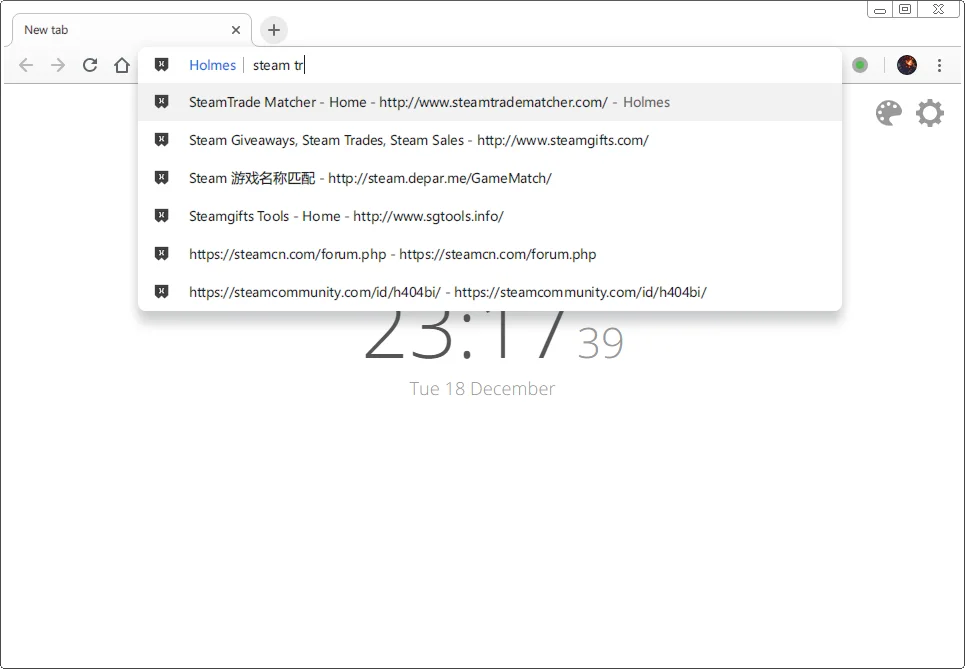965x669 pixels.
Task: Click the forward navigation arrow
Action: coord(58,65)
